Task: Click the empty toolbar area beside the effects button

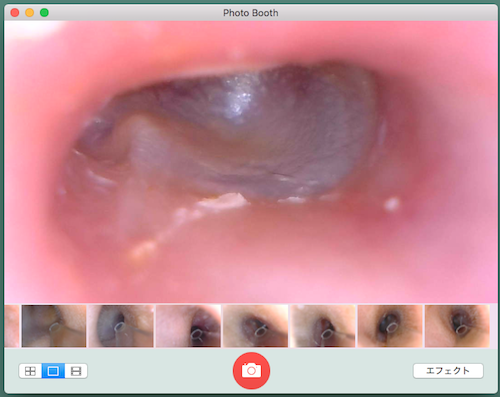Action: tap(341, 371)
